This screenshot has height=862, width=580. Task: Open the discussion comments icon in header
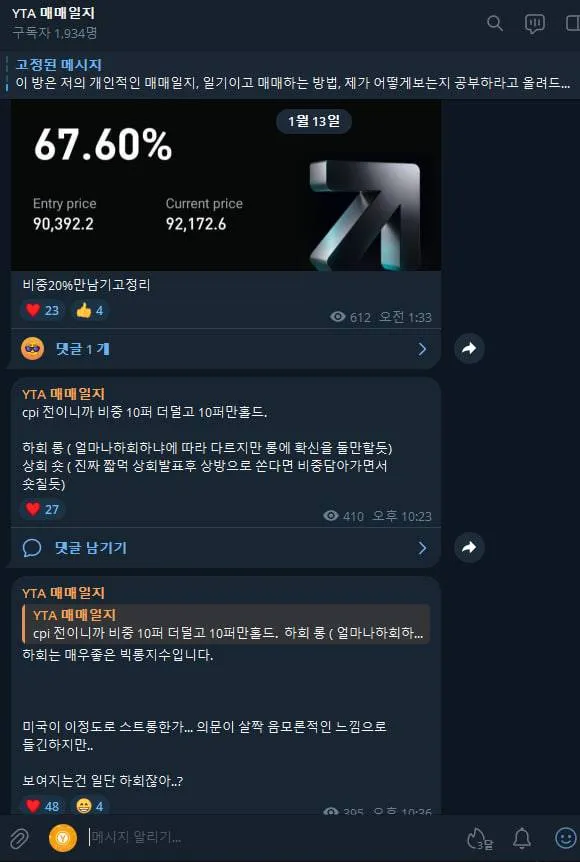pos(534,23)
